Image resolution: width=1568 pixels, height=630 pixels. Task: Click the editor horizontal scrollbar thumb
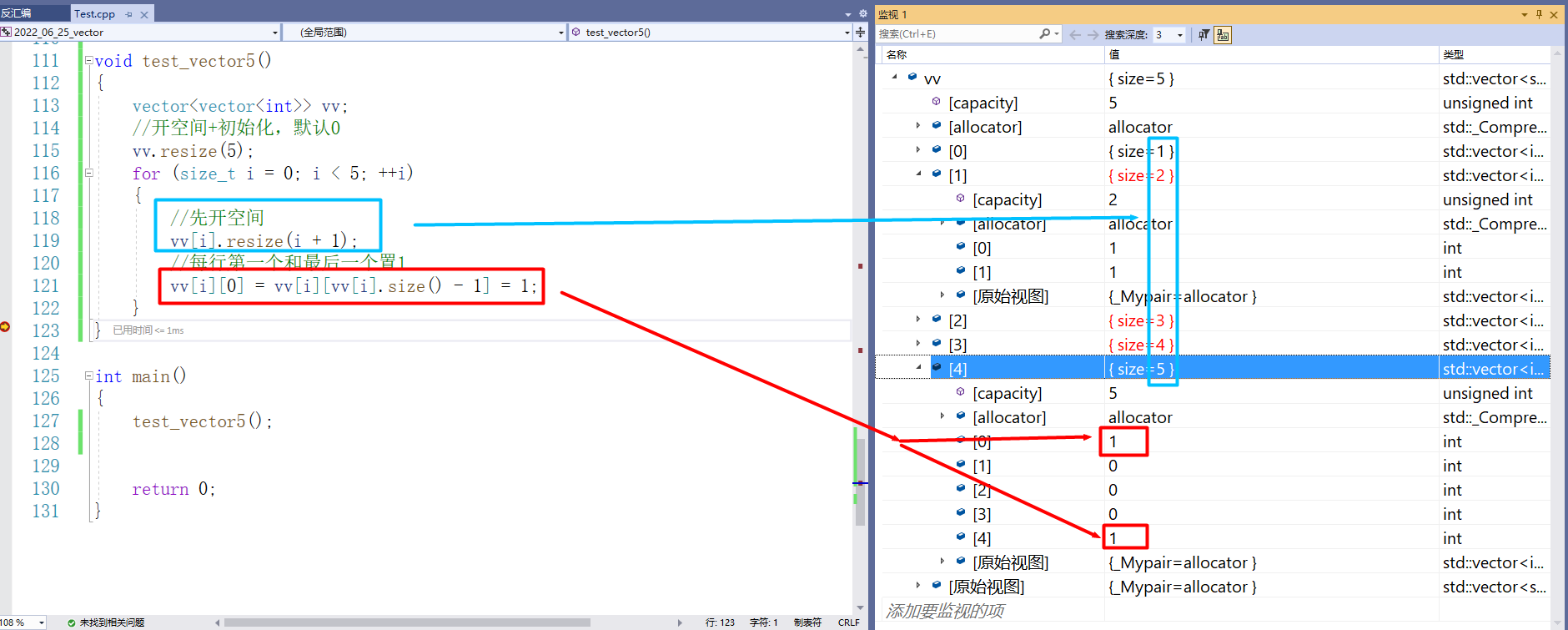[x=407, y=622]
